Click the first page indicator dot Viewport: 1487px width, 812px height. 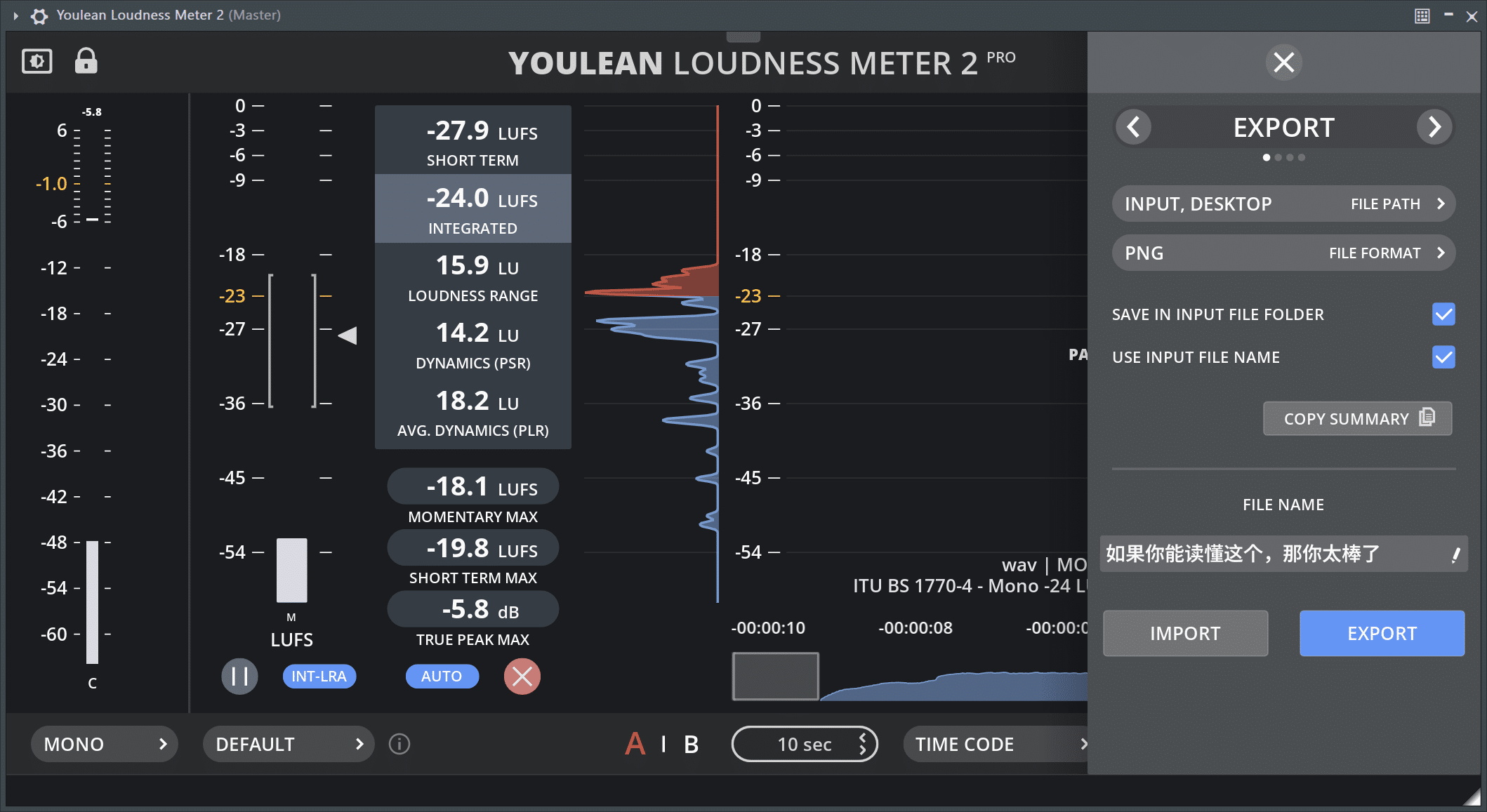tap(1266, 158)
